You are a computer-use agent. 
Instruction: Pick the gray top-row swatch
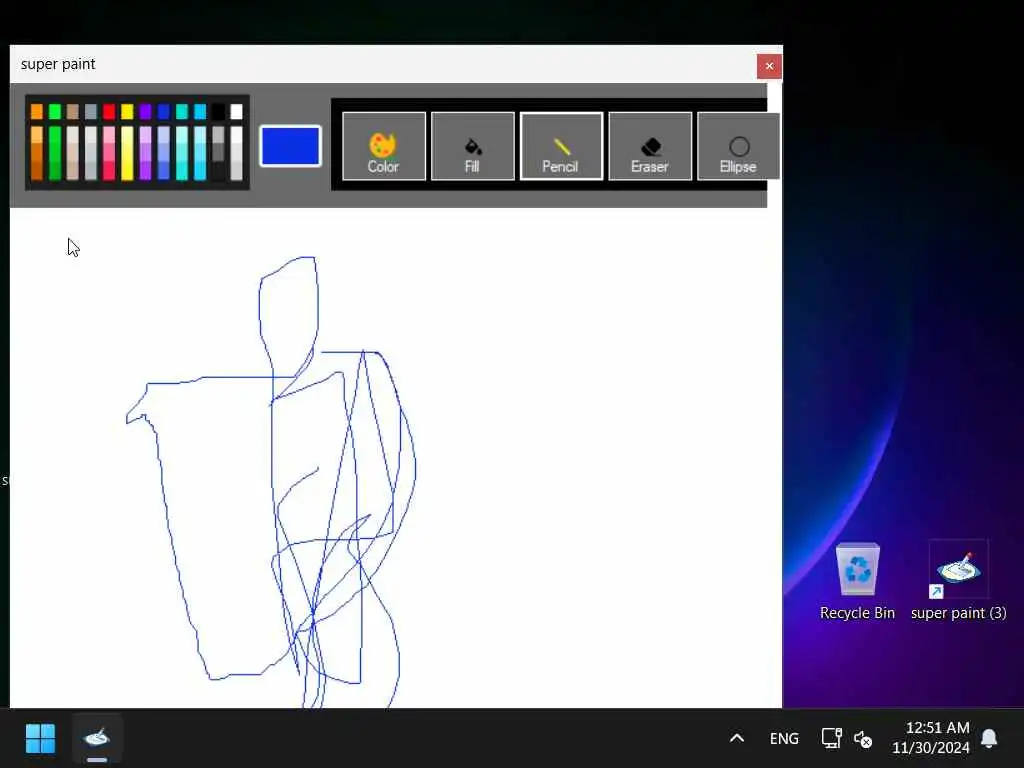(x=91, y=112)
